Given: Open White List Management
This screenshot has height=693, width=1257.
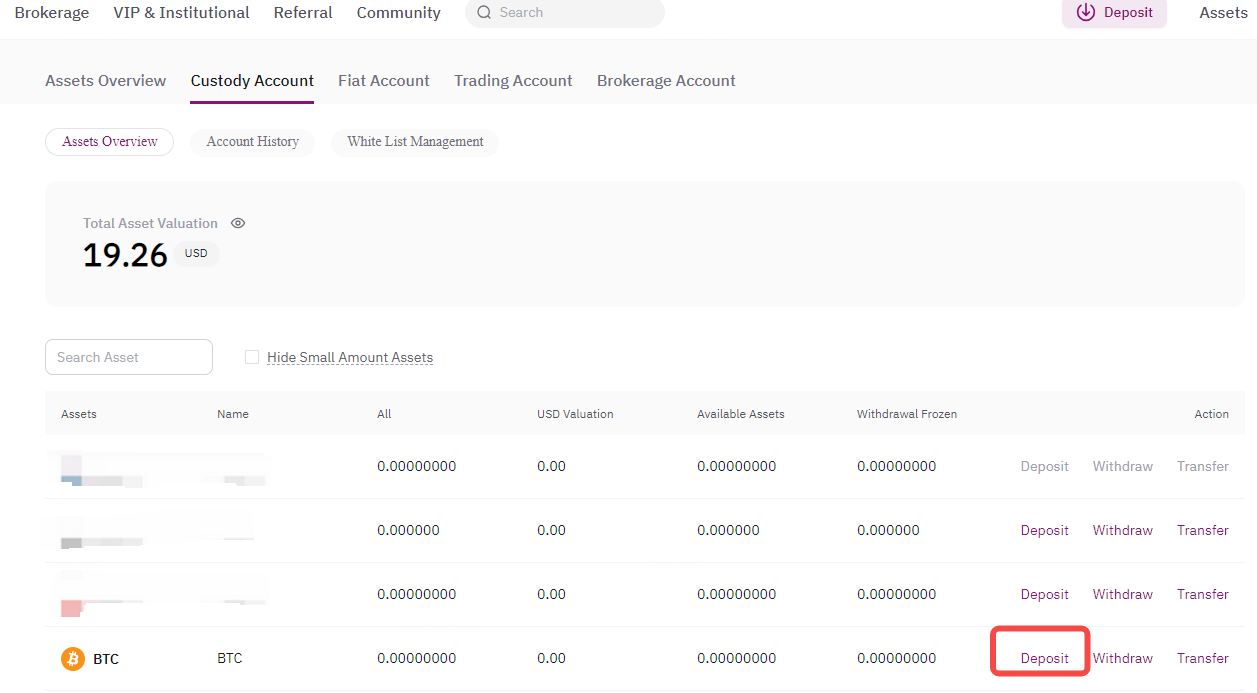Looking at the screenshot, I should 414,141.
